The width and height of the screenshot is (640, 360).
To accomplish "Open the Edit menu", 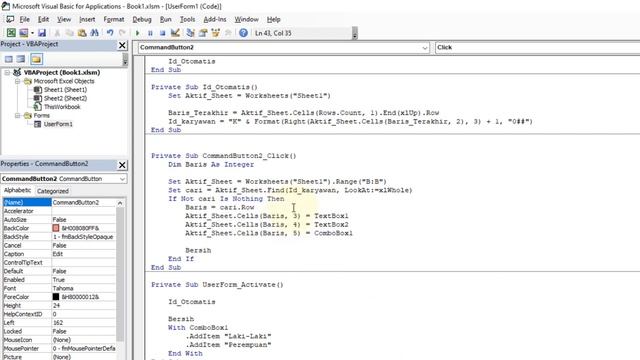I will (x=43, y=19).
